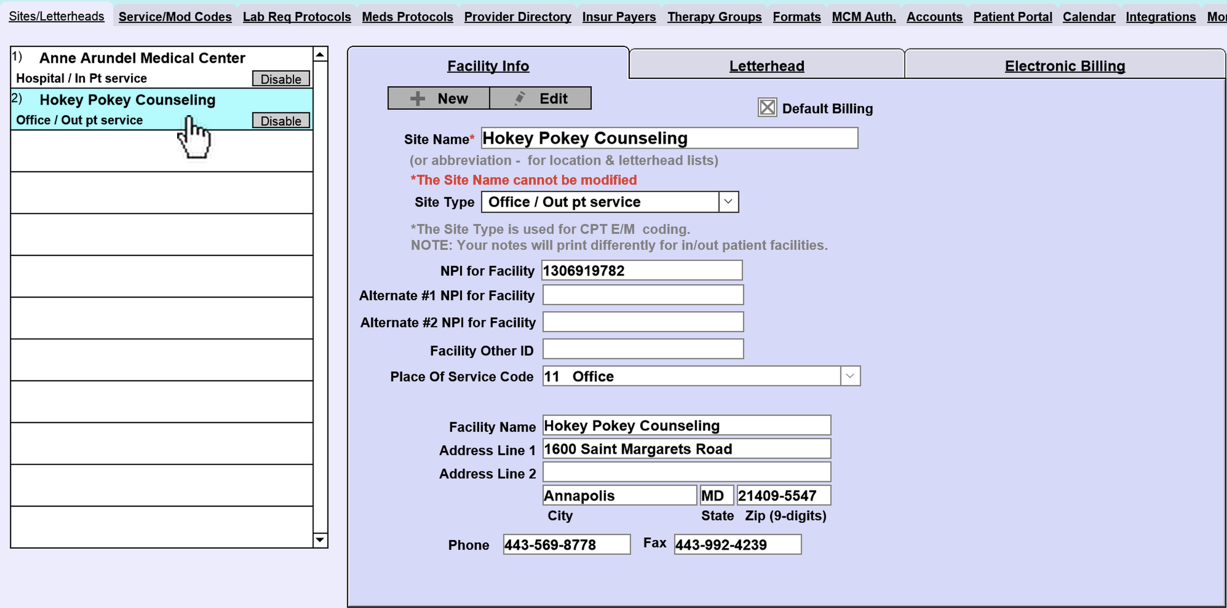Click the State field showing MD
Image resolution: width=1227 pixels, height=608 pixels.
coord(716,495)
